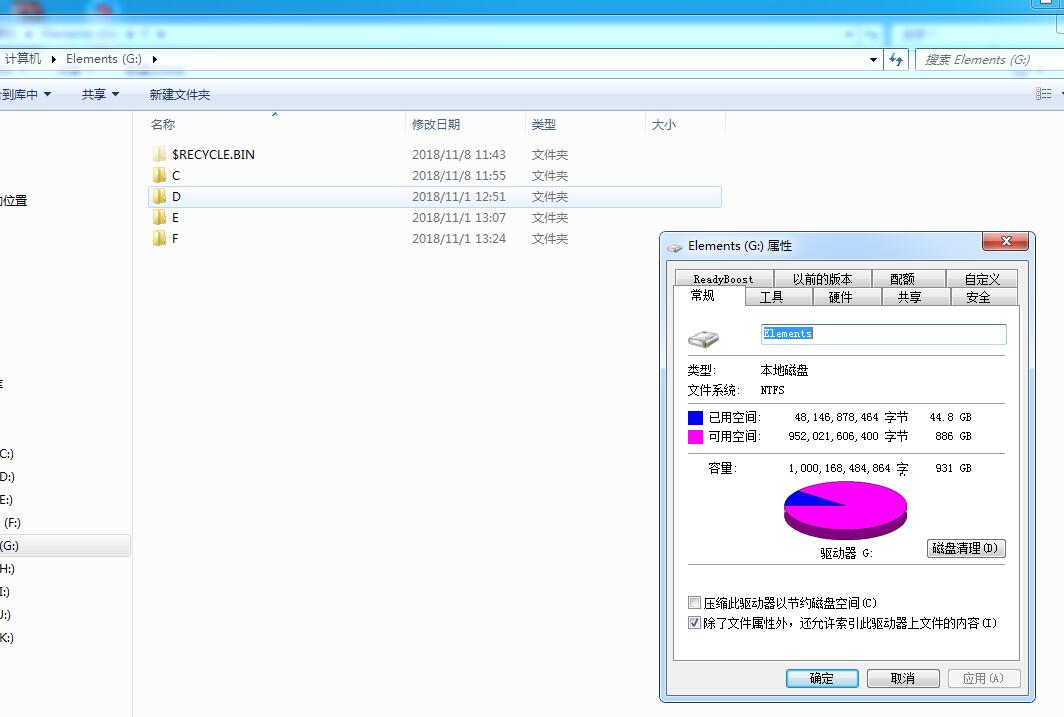Click the $RECYCLE.BIN folder icon
The width and height of the screenshot is (1064, 717).
pyautogui.click(x=159, y=155)
